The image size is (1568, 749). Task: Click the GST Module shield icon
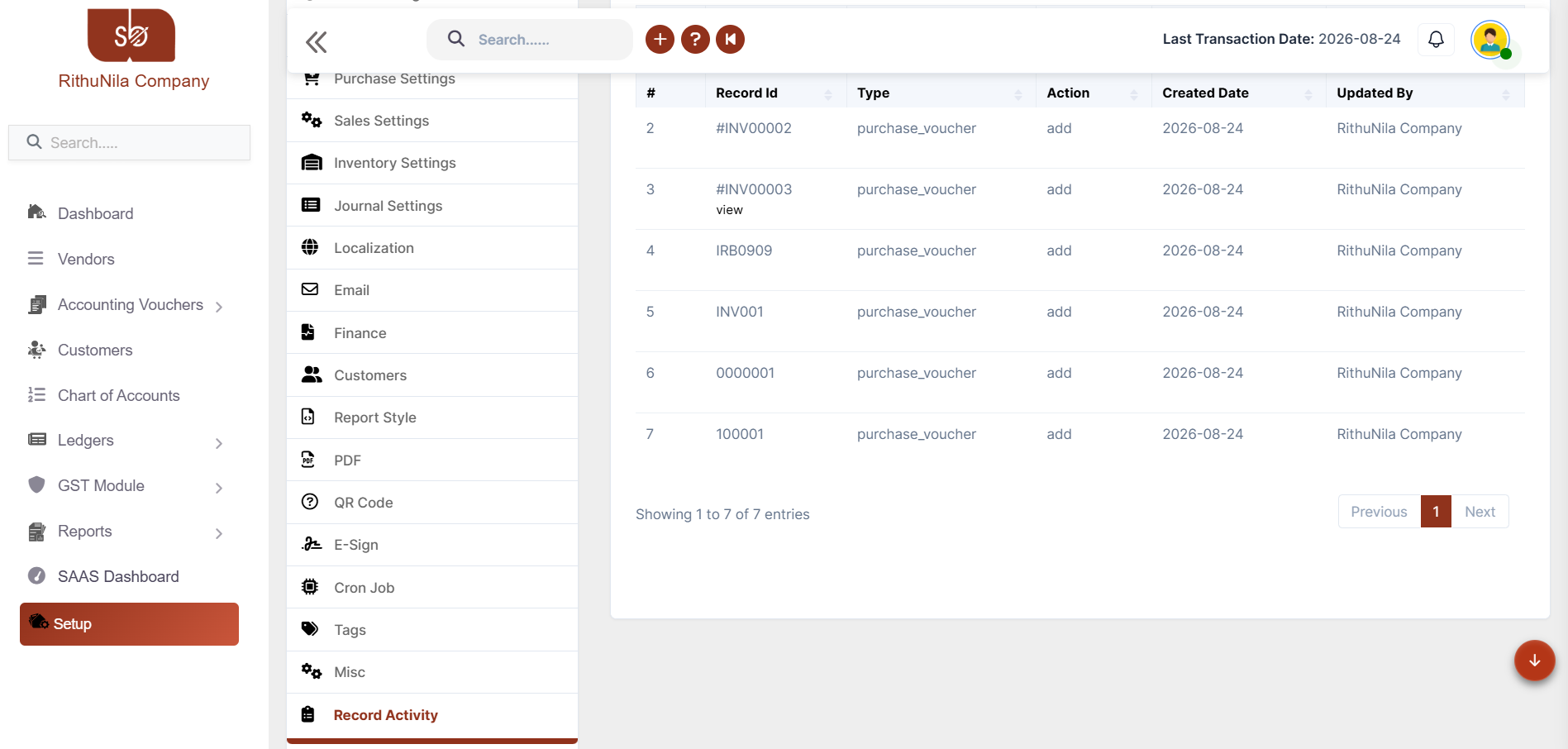[x=36, y=484]
